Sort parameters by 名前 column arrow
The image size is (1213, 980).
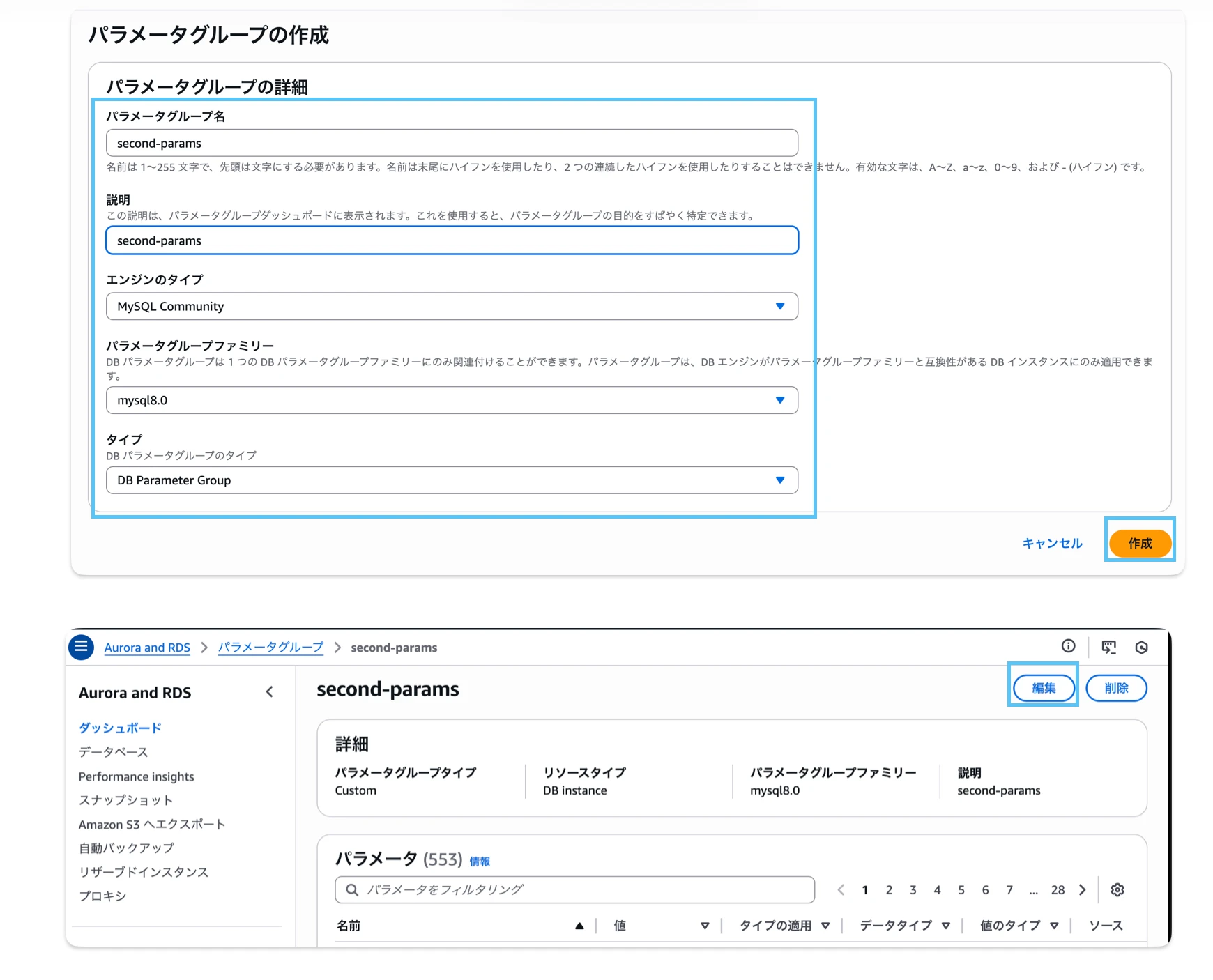point(579,926)
